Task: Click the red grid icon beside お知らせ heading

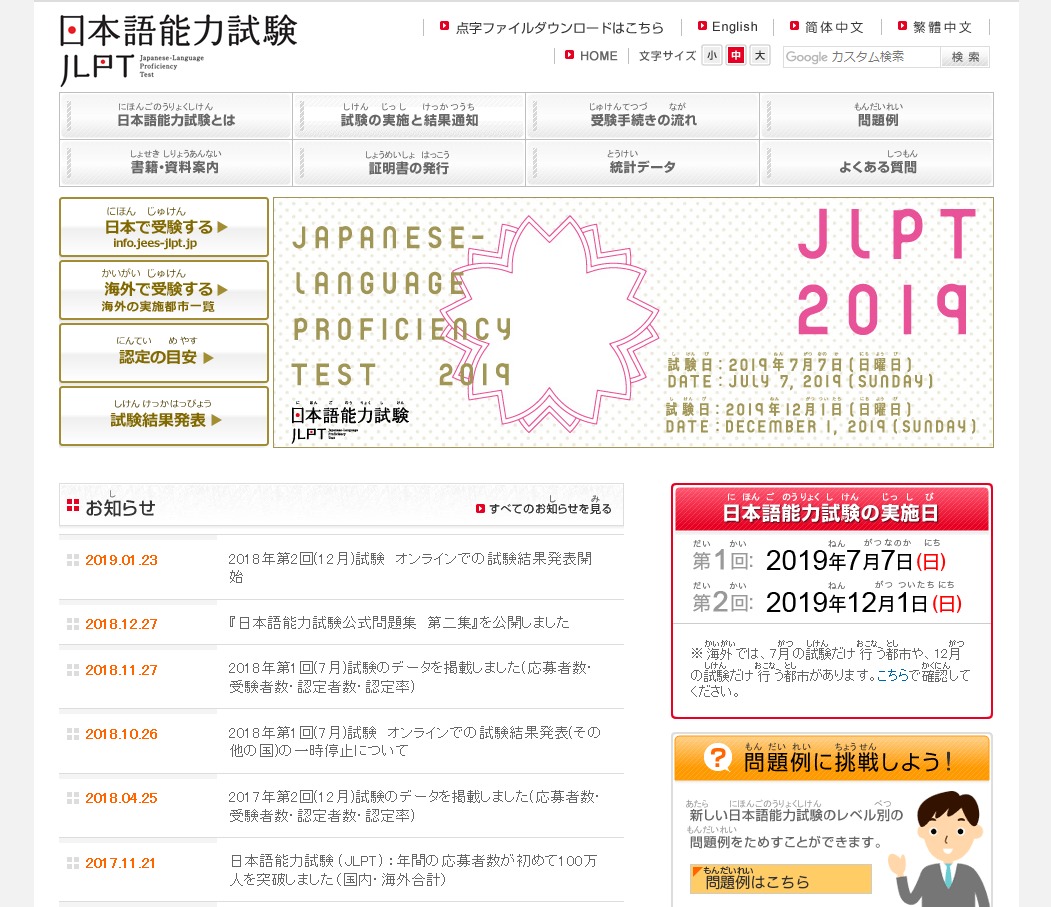Action: (73, 505)
